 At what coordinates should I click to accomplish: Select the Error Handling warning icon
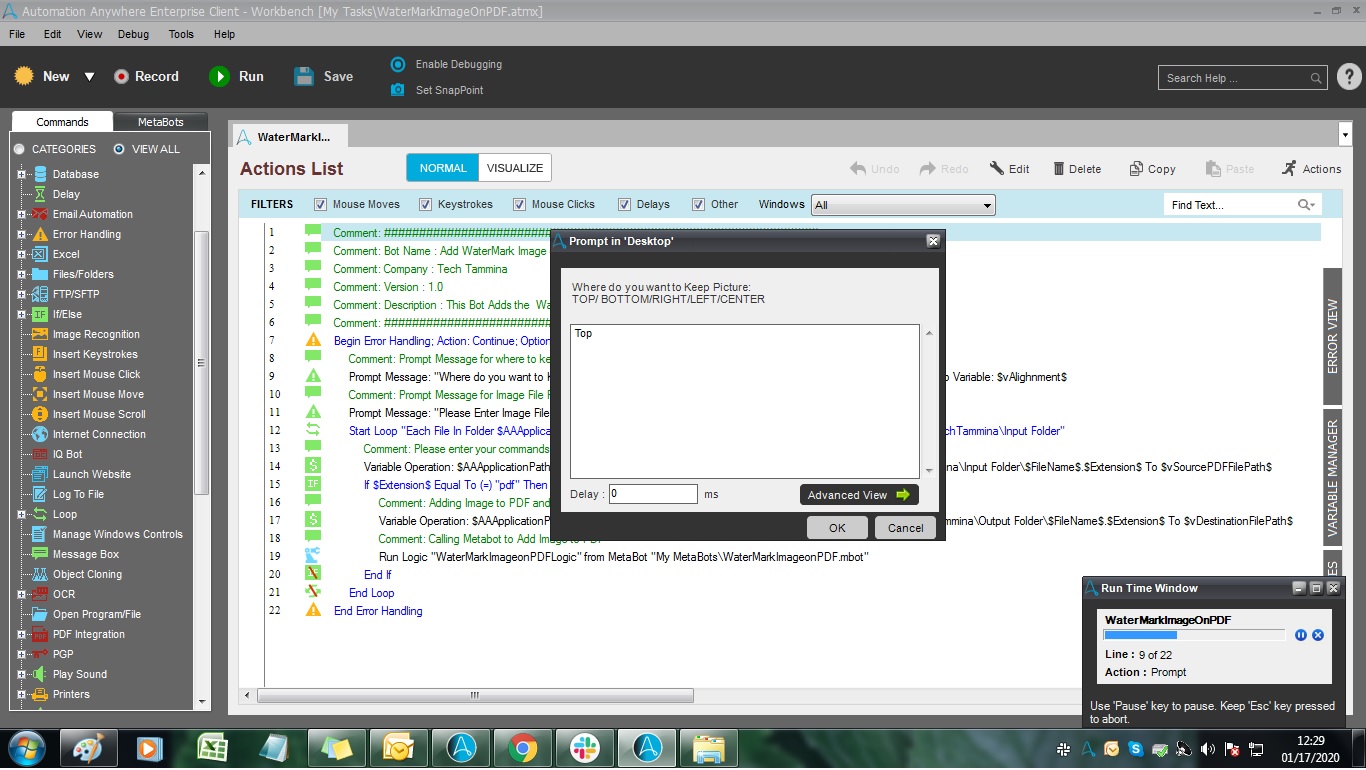click(x=40, y=234)
